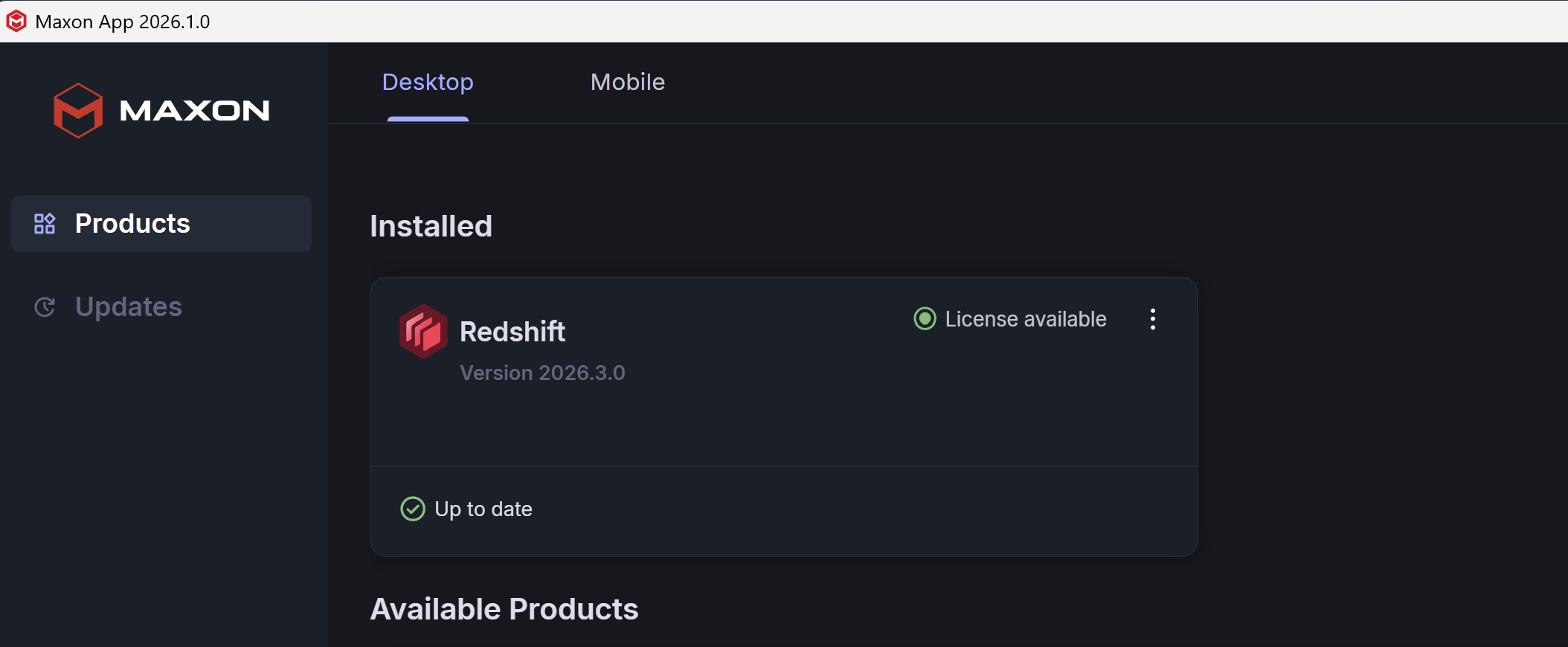Viewport: 1568px width, 647px height.
Task: Go to the Updates section label
Action: (x=129, y=307)
